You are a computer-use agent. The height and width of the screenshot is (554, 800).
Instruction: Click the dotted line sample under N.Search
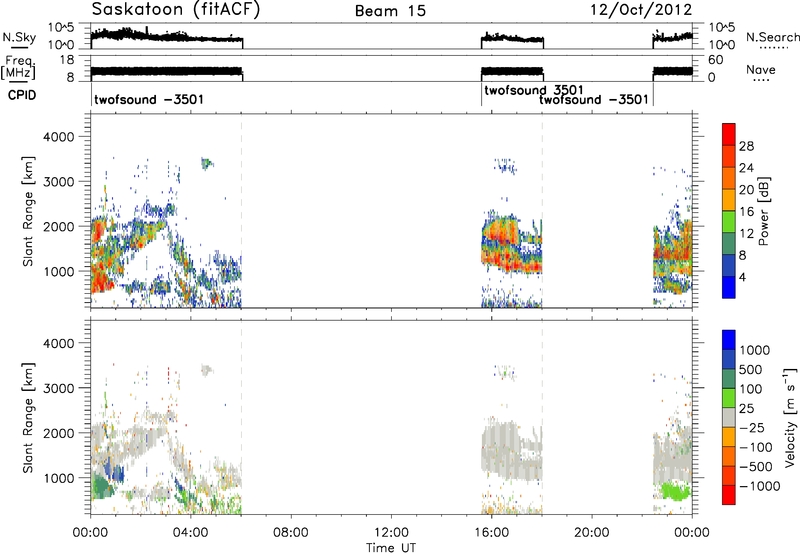point(773,47)
